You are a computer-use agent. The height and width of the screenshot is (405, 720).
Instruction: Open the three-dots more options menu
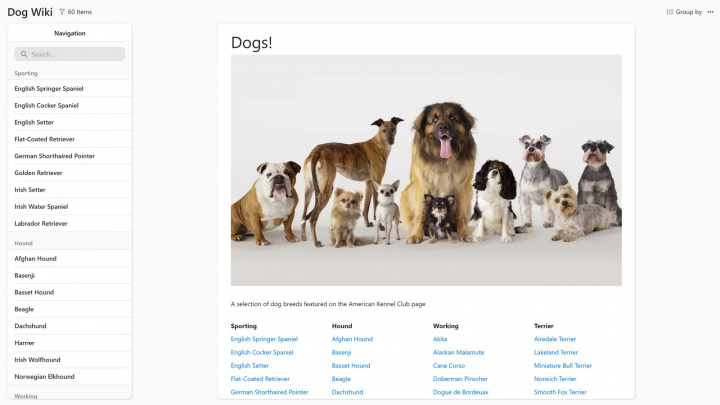(x=710, y=12)
